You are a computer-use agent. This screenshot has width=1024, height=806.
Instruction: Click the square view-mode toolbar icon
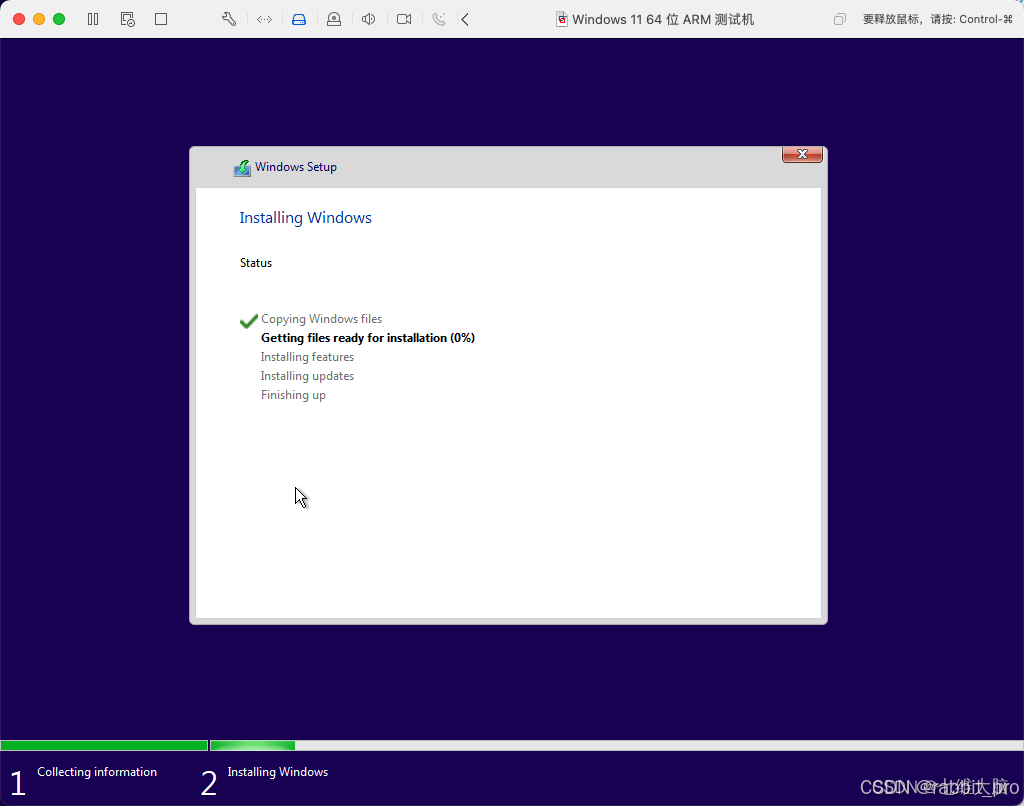pos(161,19)
